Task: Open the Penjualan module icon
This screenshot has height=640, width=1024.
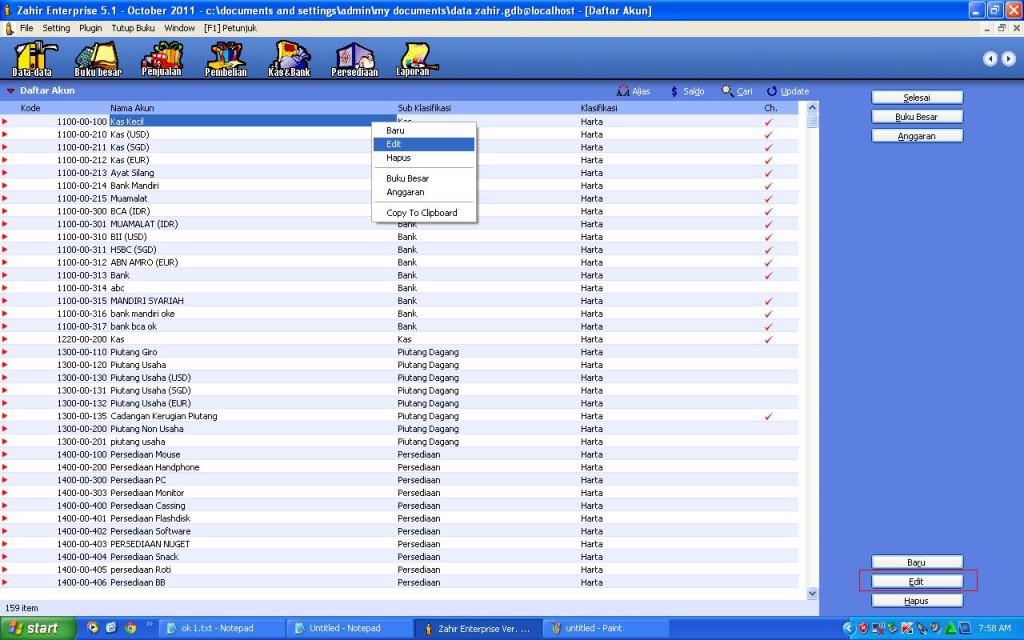Action: [x=161, y=59]
